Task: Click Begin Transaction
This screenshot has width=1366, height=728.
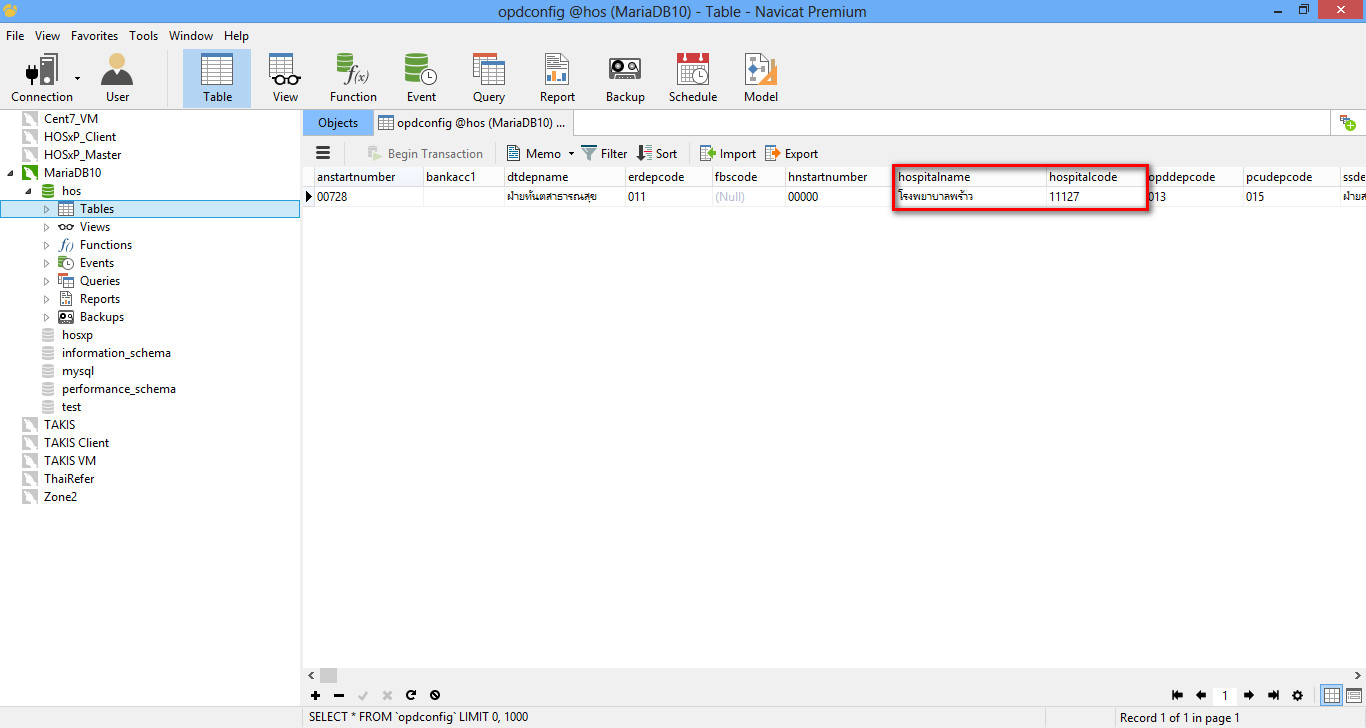Action: pyautogui.click(x=425, y=153)
